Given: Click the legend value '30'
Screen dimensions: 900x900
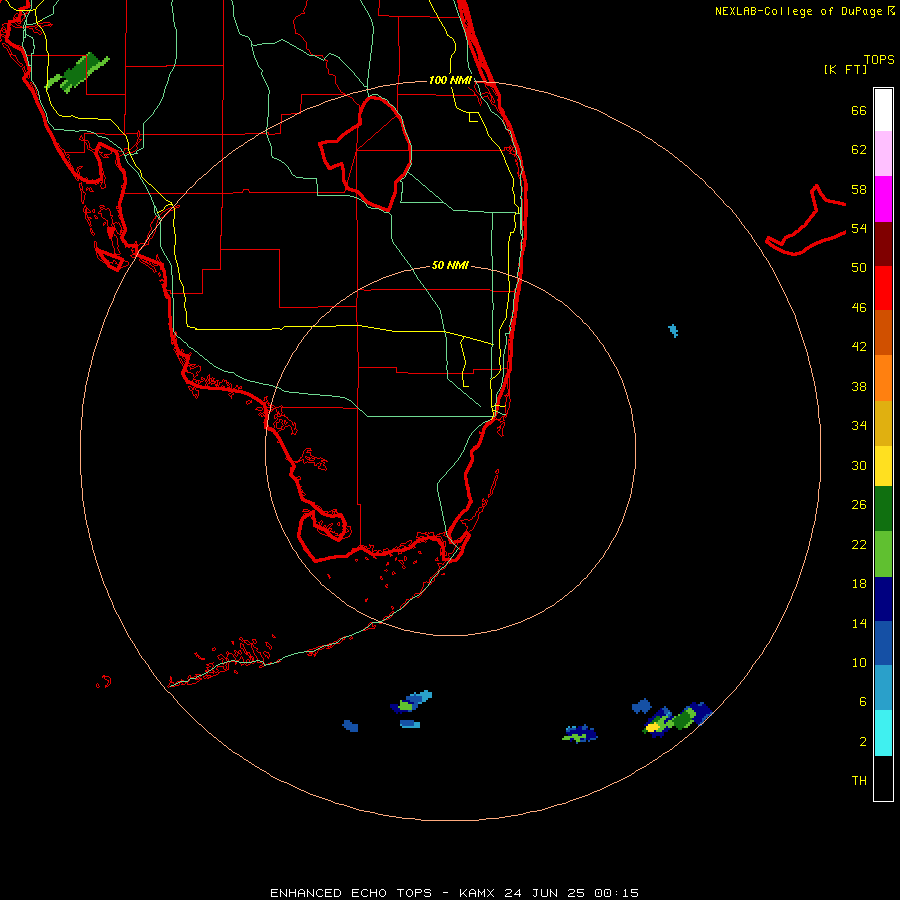Looking at the screenshot, I should tap(859, 465).
